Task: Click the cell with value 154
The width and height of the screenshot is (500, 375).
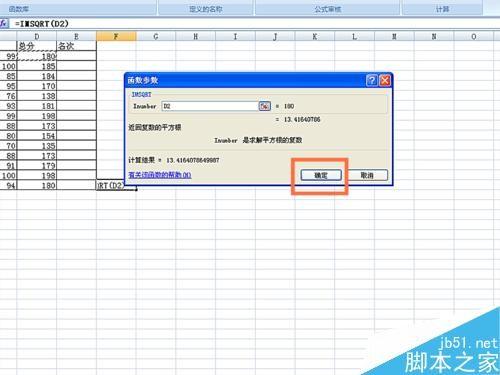Action: click(x=36, y=136)
